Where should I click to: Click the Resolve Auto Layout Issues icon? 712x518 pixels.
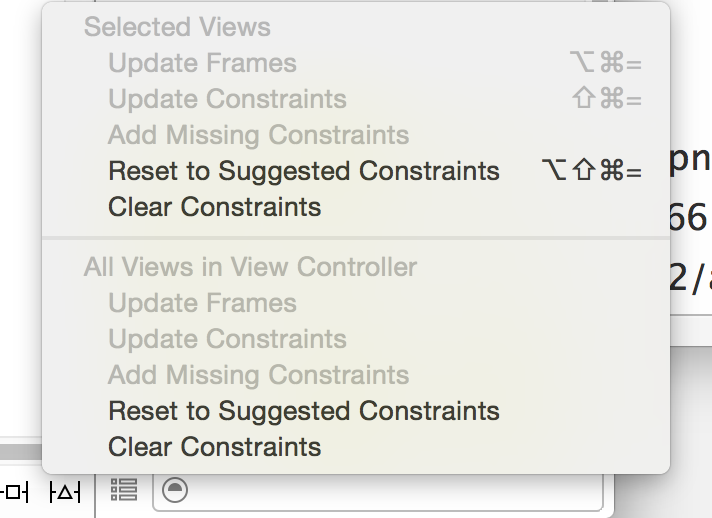[65, 492]
